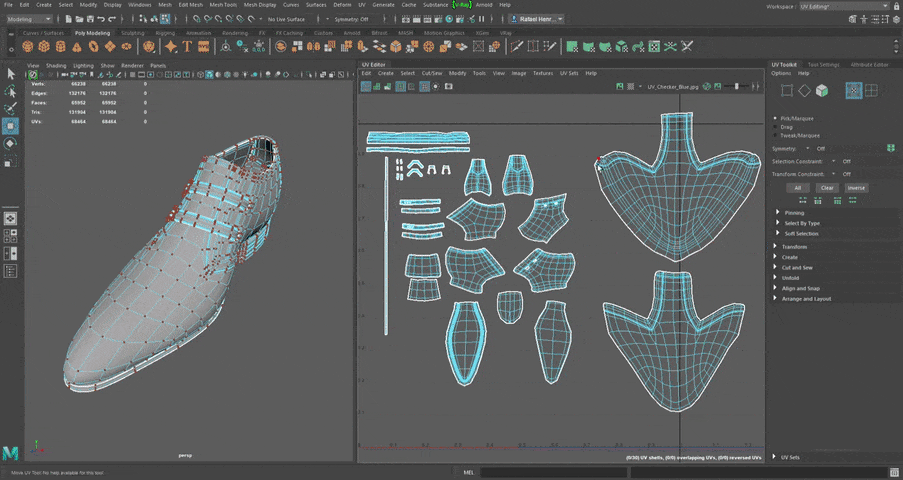This screenshot has width=903, height=480.
Task: Open the Mesh Tools menu
Action: 222,4
